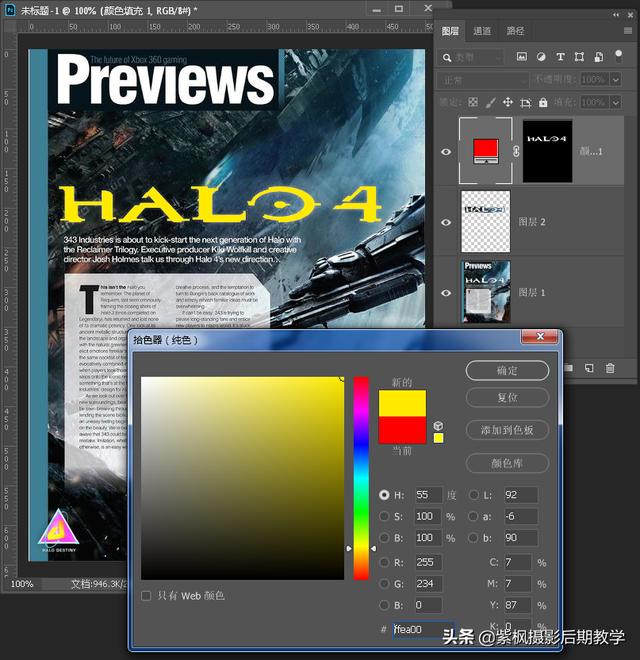This screenshot has width=640, height=660.
Task: Enable the 只有 Web 颜色 checkbox
Action: [x=146, y=596]
